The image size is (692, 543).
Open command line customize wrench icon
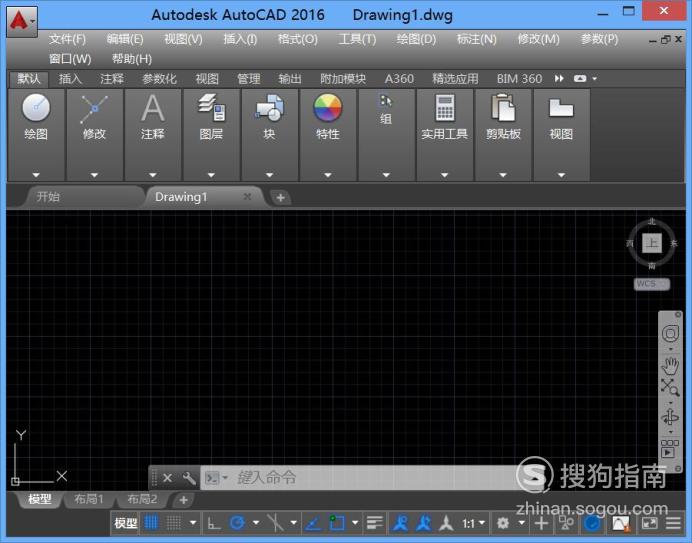point(189,478)
